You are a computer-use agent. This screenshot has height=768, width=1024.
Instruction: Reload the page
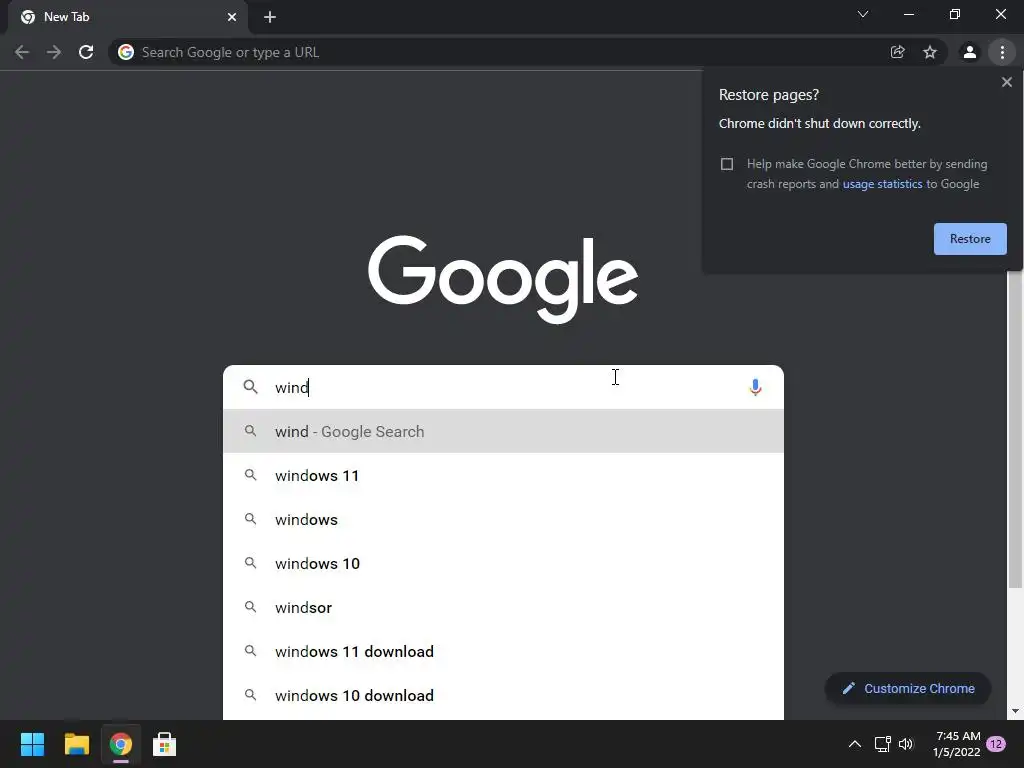[x=86, y=52]
